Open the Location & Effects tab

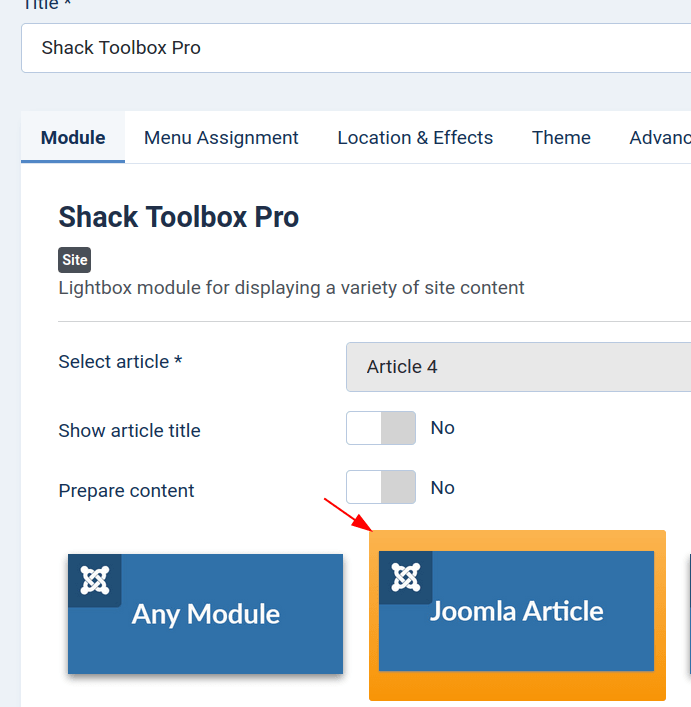click(x=415, y=138)
